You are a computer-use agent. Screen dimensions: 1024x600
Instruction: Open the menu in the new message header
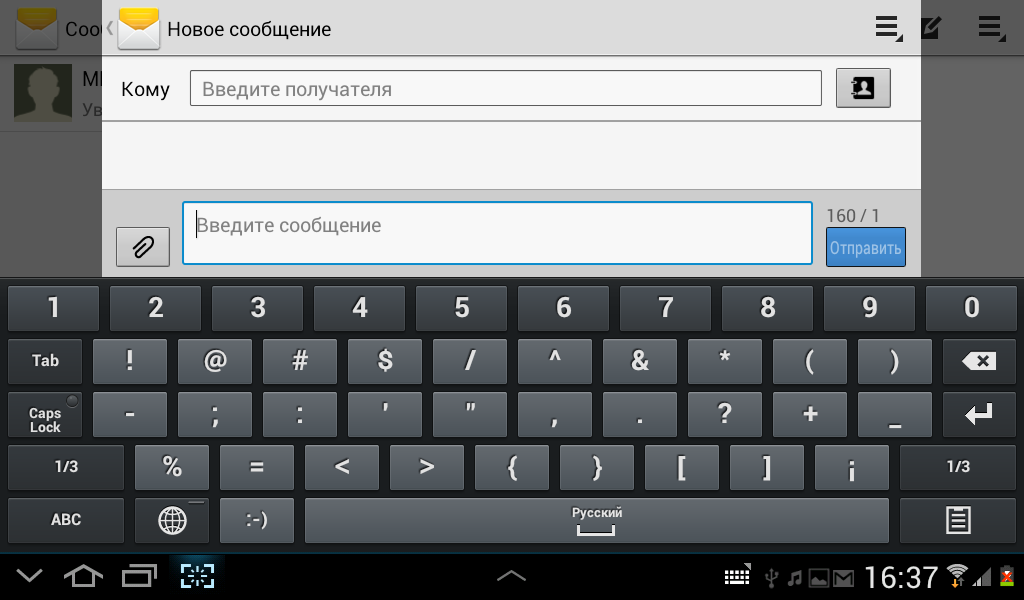tap(888, 28)
